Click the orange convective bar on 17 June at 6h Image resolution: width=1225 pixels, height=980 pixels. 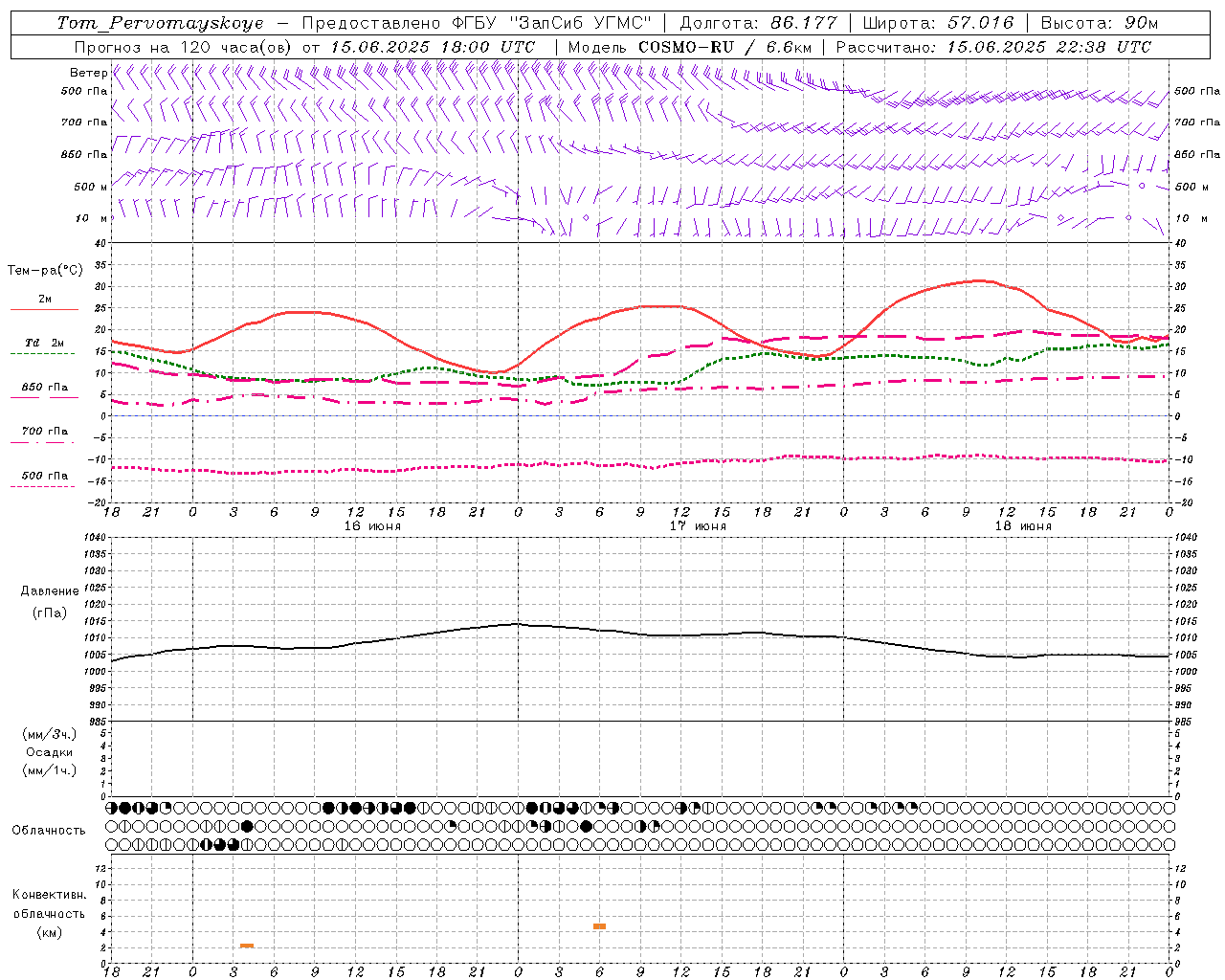tap(599, 926)
